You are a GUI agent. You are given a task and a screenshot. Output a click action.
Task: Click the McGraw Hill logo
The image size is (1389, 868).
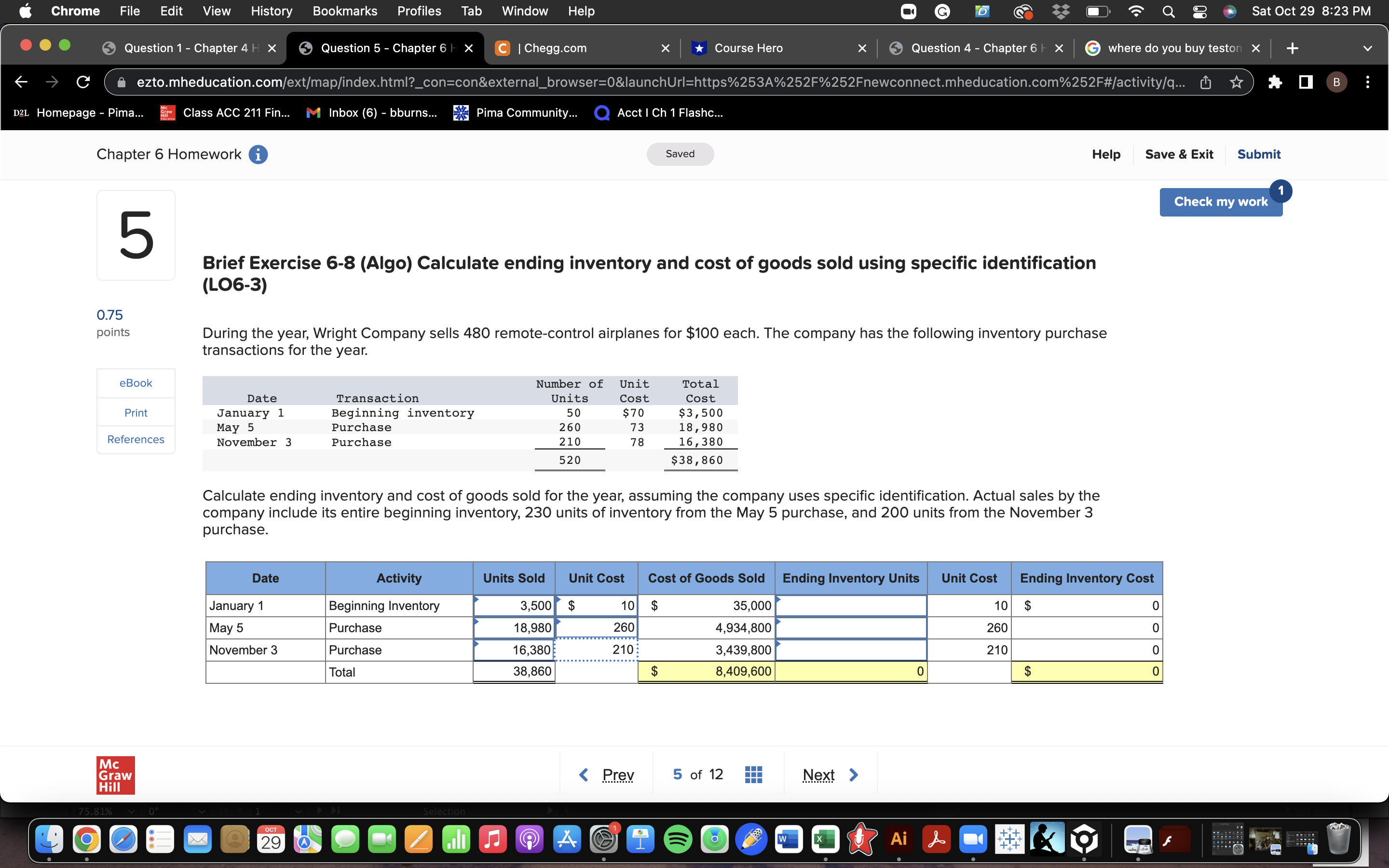115,774
